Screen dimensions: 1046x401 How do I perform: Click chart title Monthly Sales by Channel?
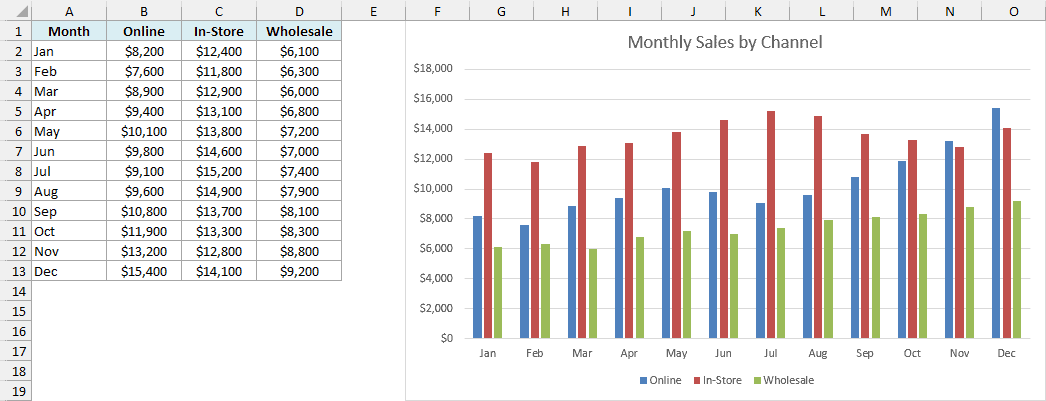pos(725,43)
